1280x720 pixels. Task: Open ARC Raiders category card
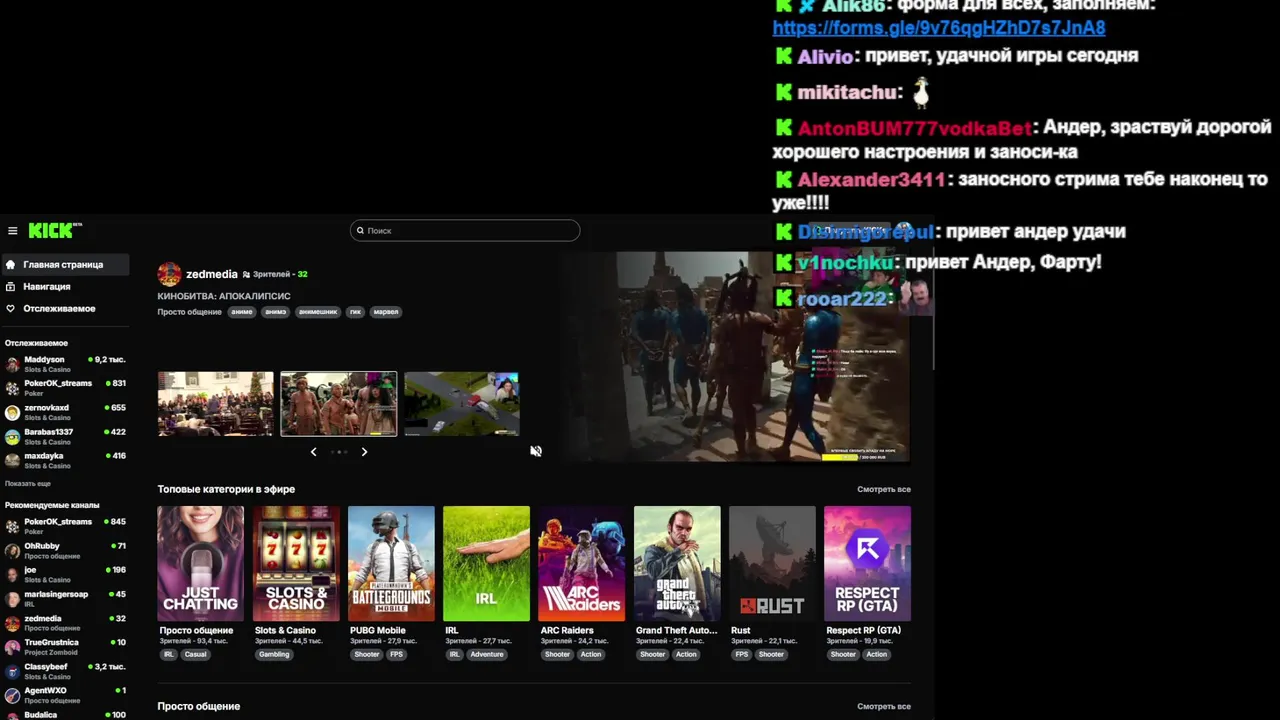[582, 563]
